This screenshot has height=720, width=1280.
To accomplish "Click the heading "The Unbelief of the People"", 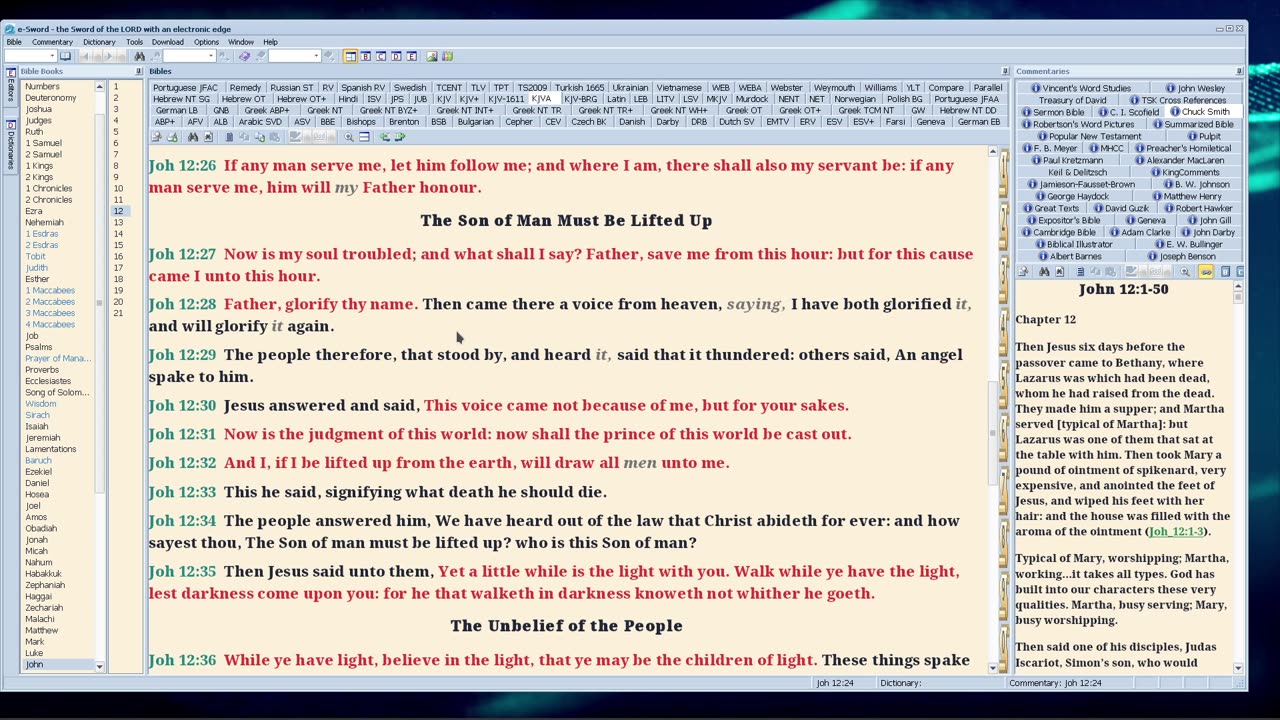I will (566, 626).
